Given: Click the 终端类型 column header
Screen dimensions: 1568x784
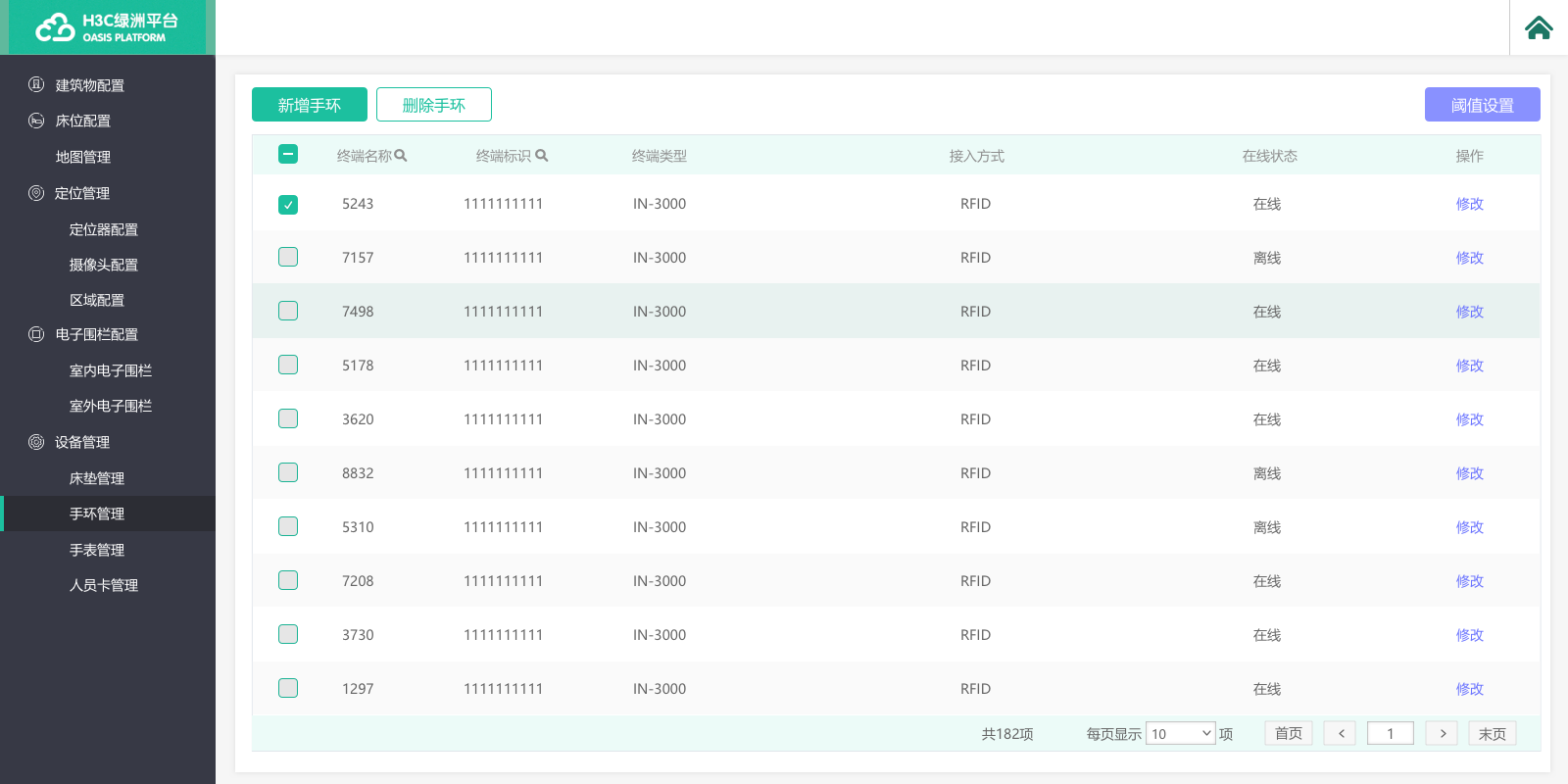Looking at the screenshot, I should pos(660,156).
